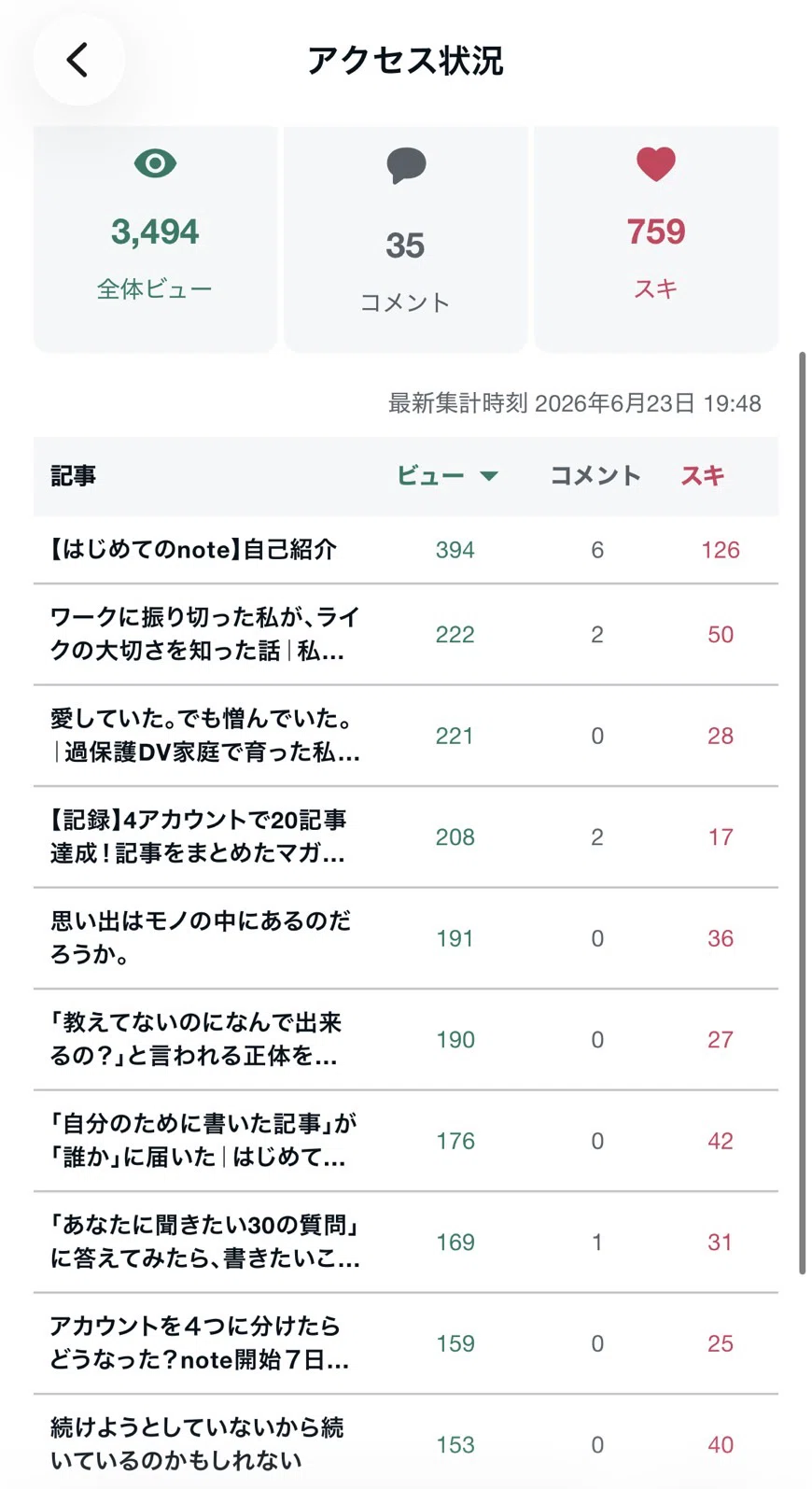
Task: Select the 35 コメント stats card
Action: [406, 239]
